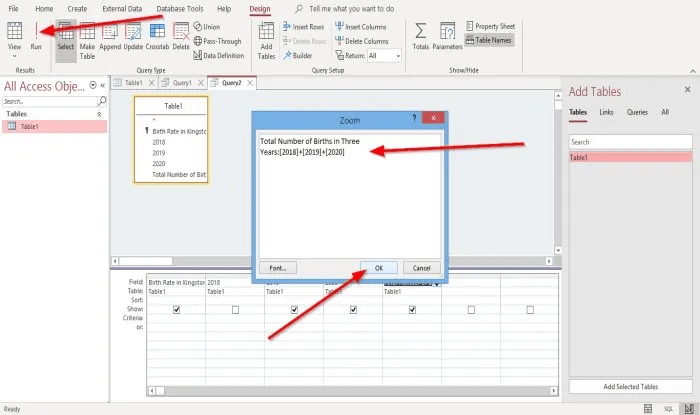Run the query with the Run icon
The image size is (700, 415).
[36, 36]
